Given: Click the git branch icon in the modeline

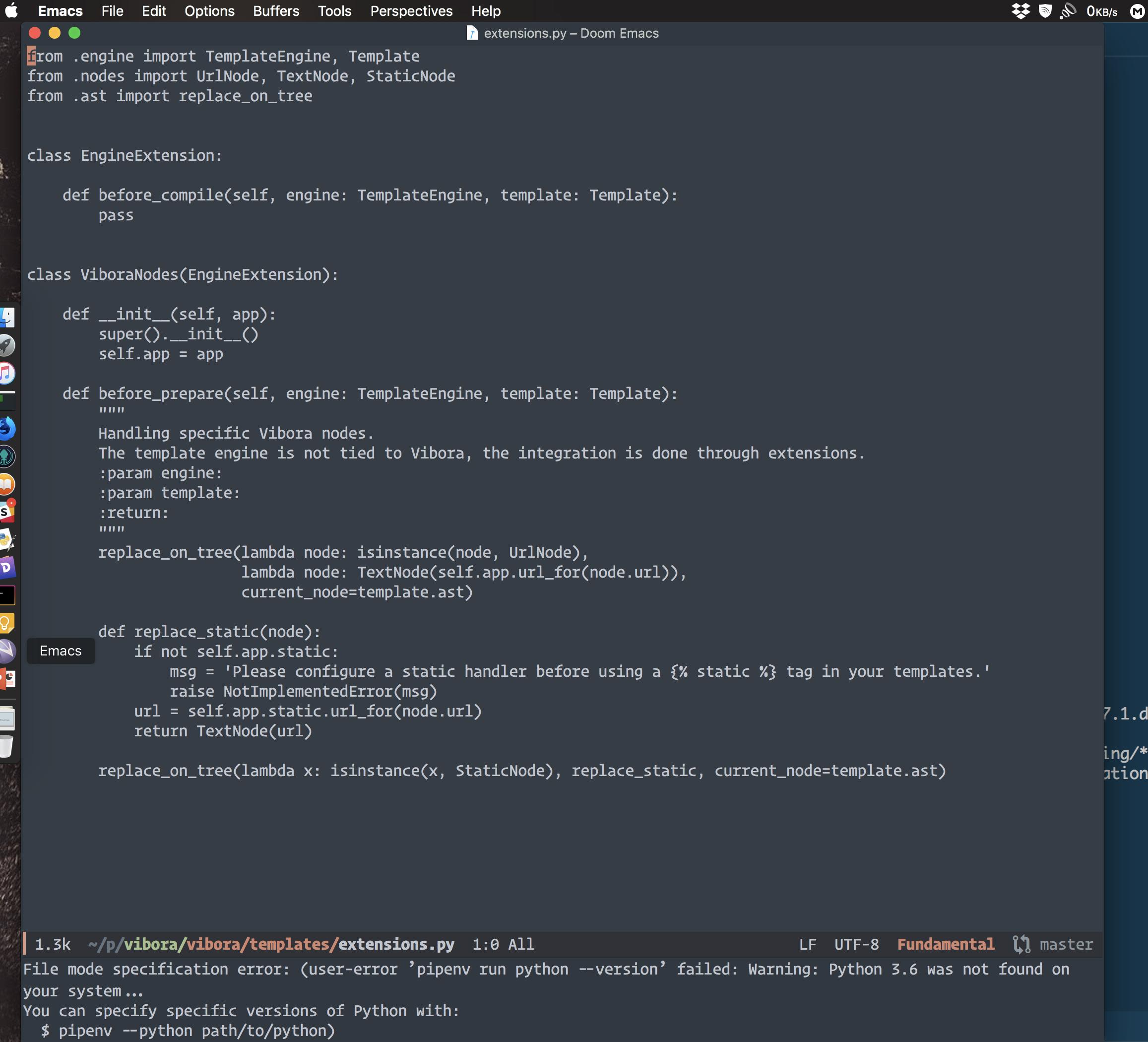Looking at the screenshot, I should pos(1021,944).
